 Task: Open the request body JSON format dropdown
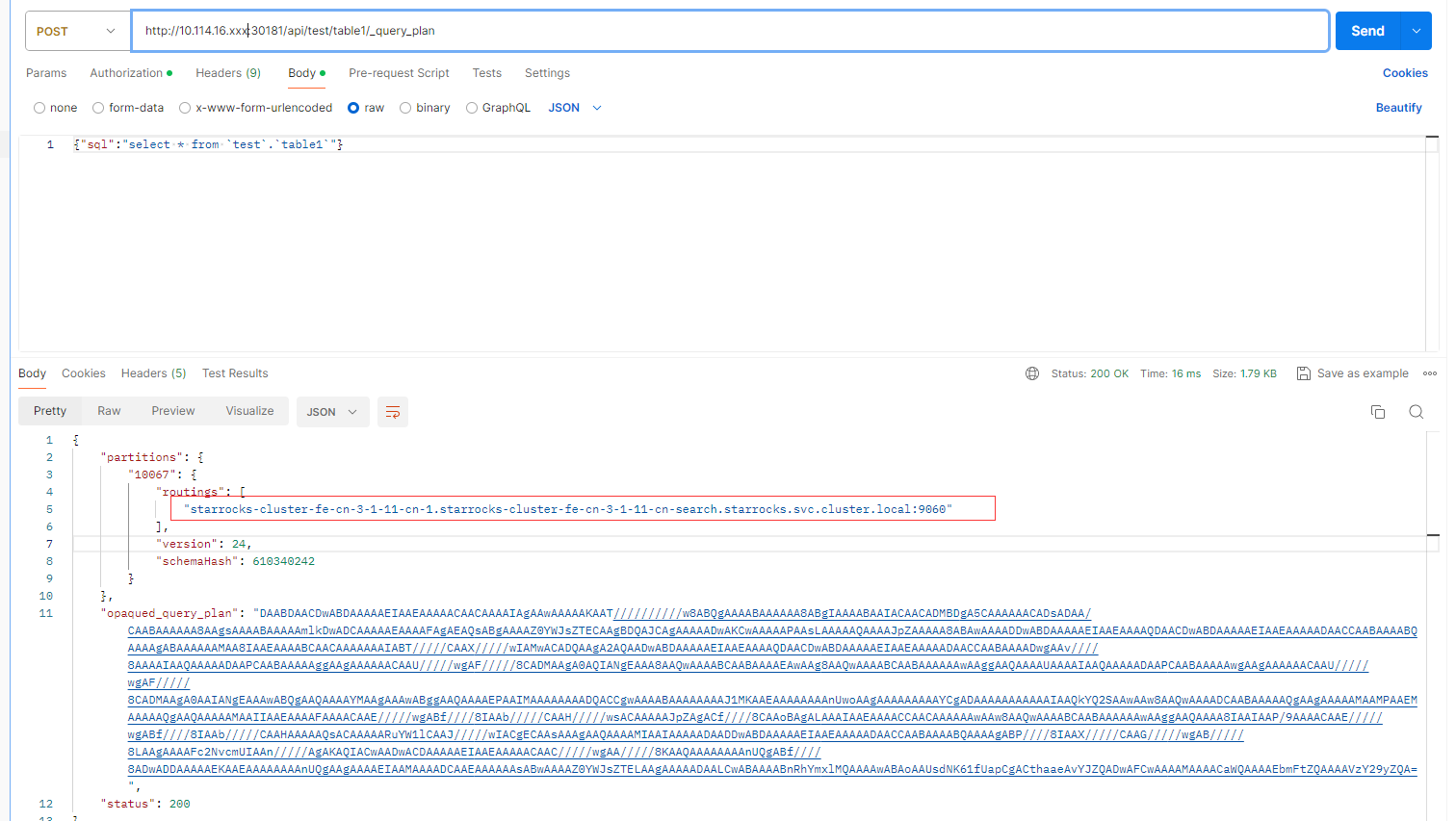(575, 108)
